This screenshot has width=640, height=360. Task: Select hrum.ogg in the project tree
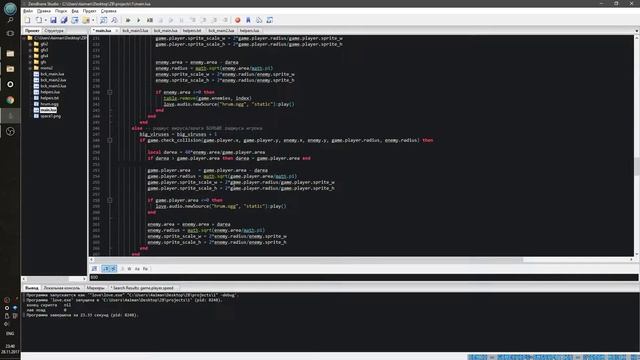[x=49, y=104]
